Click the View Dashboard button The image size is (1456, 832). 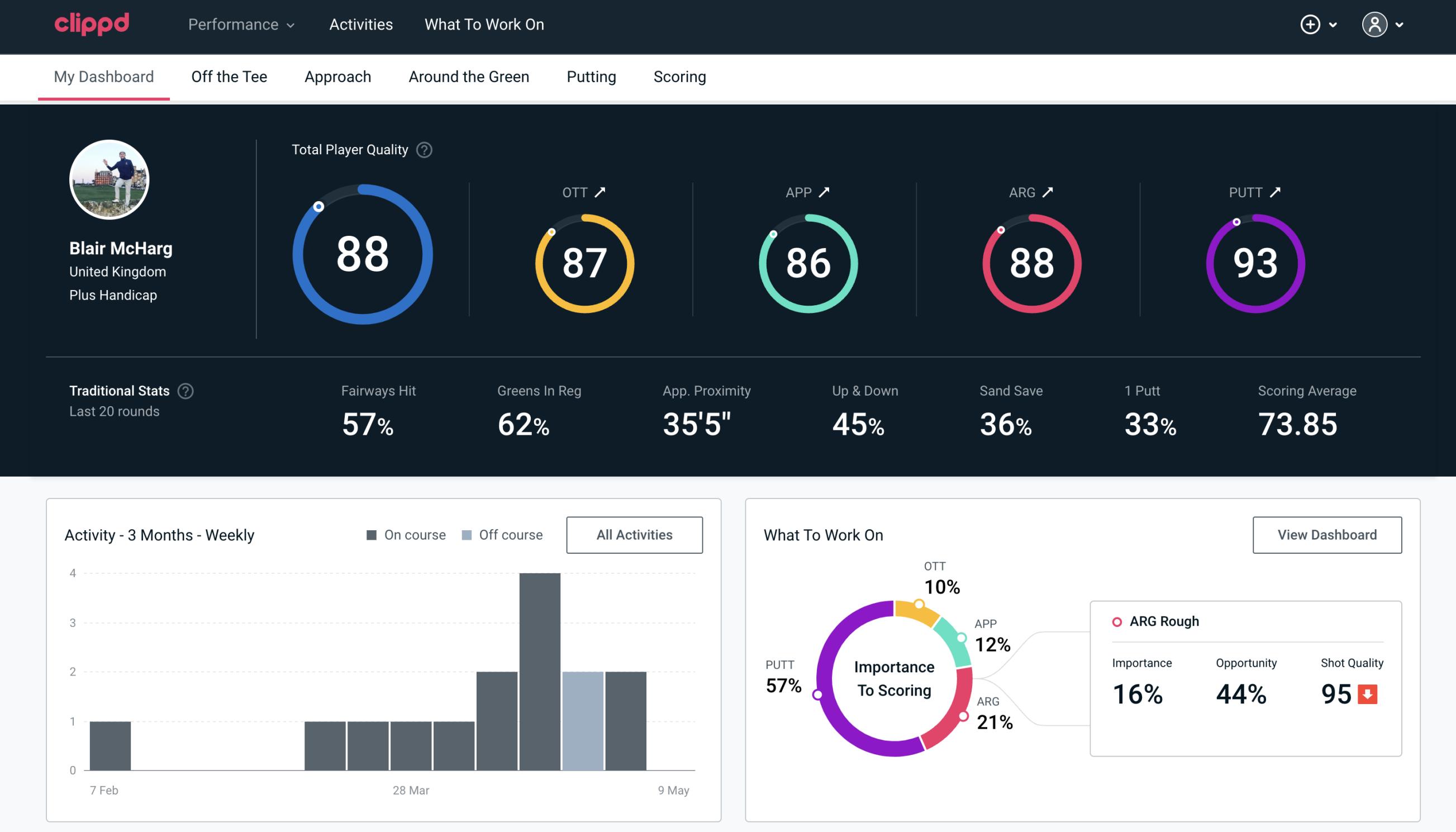(x=1326, y=534)
